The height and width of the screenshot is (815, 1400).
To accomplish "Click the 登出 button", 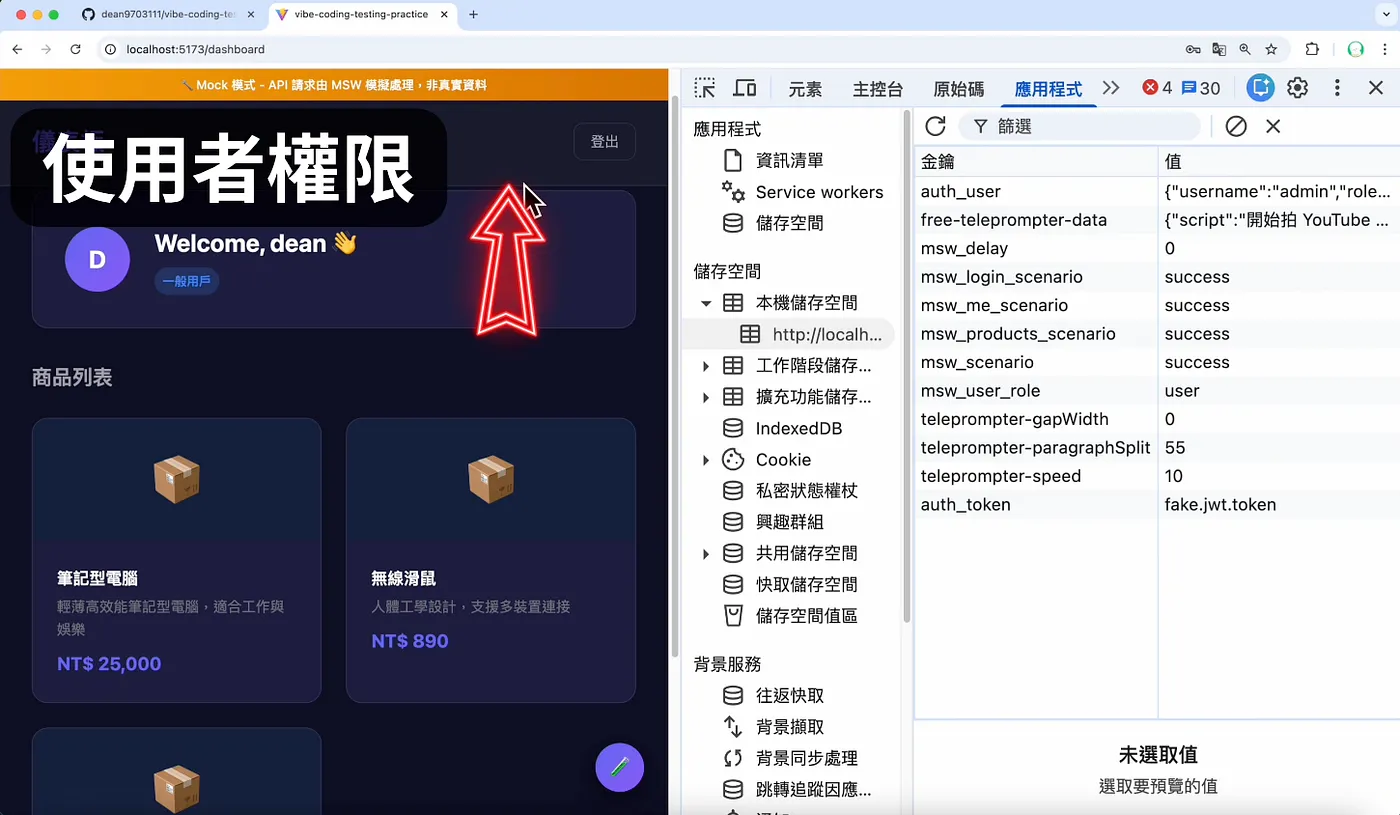I will pos(604,142).
